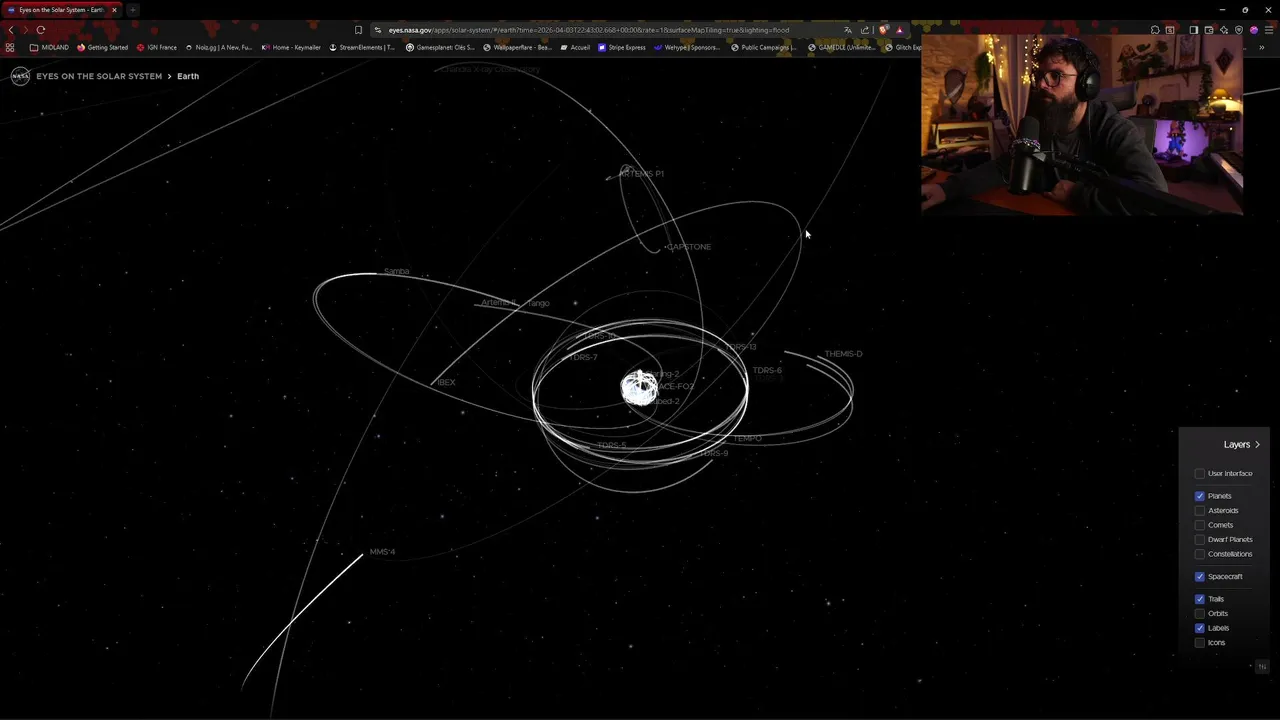Enable the Asteroids layer checkbox
This screenshot has width=1280, height=720.
(1200, 510)
